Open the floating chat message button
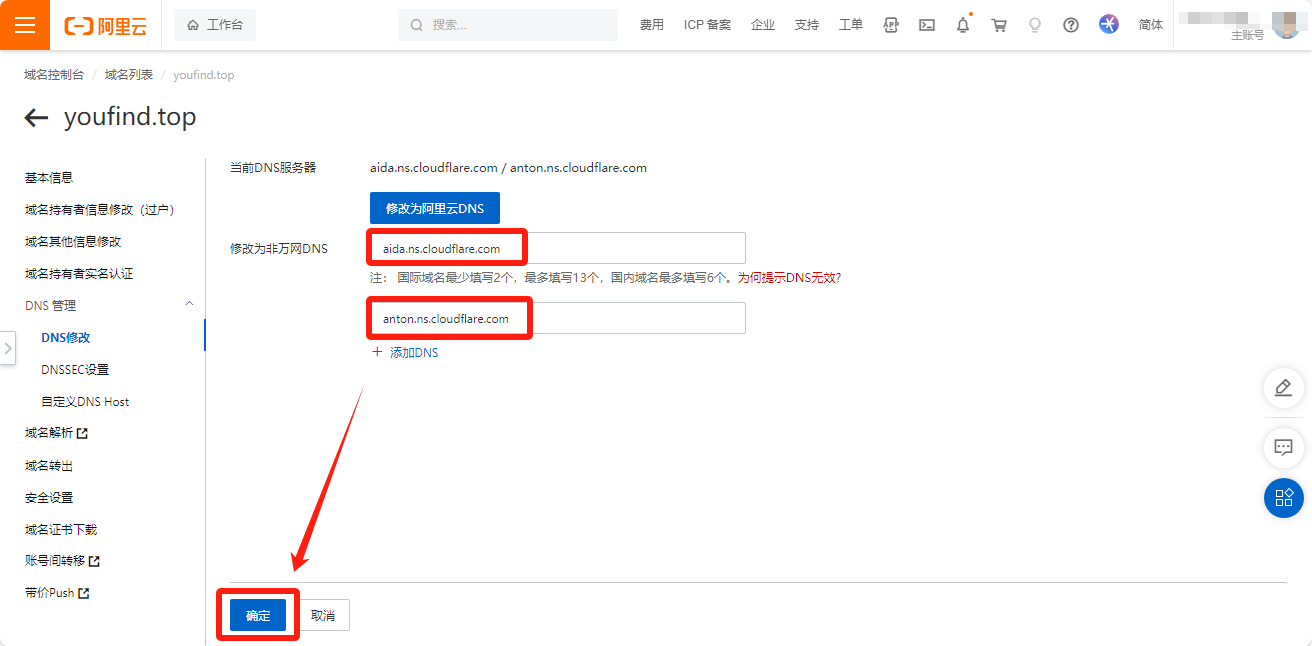This screenshot has height=646, width=1312. click(1283, 447)
